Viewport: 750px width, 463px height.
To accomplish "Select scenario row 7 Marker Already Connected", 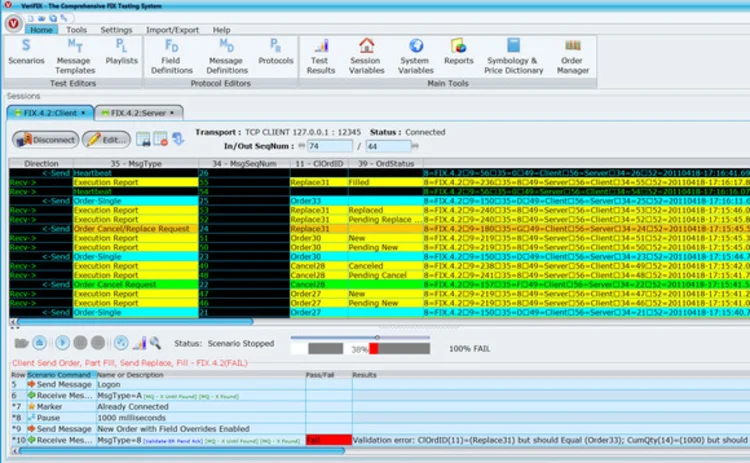I will (380, 407).
